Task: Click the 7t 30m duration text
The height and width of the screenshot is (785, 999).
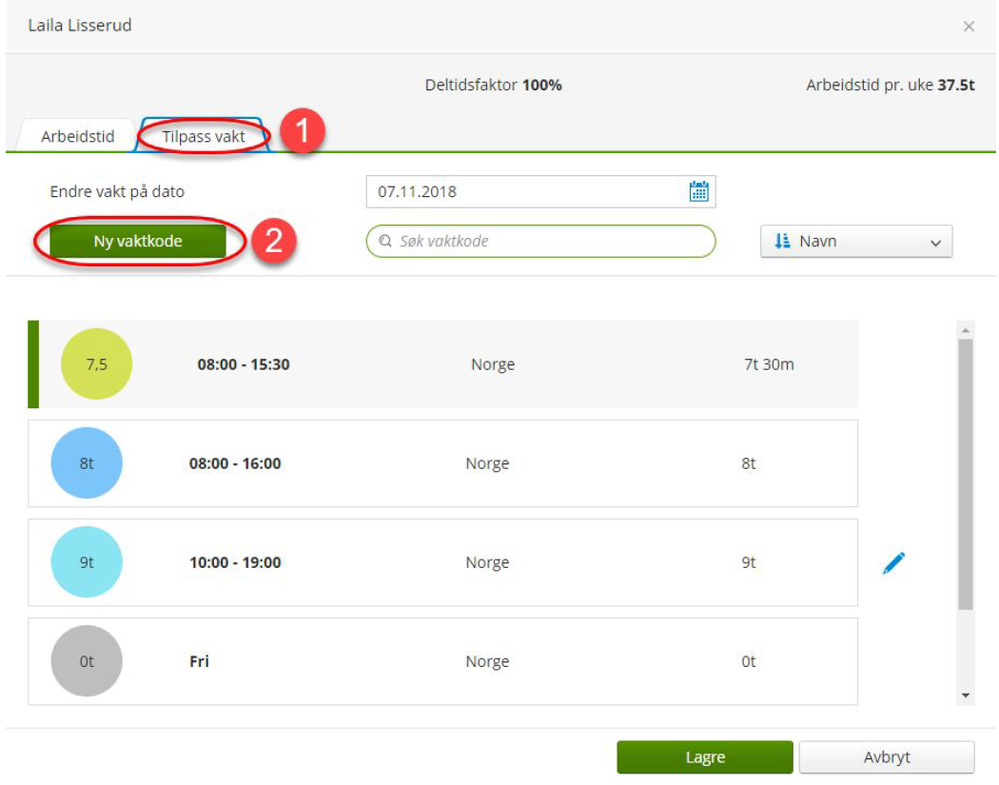Action: click(769, 364)
